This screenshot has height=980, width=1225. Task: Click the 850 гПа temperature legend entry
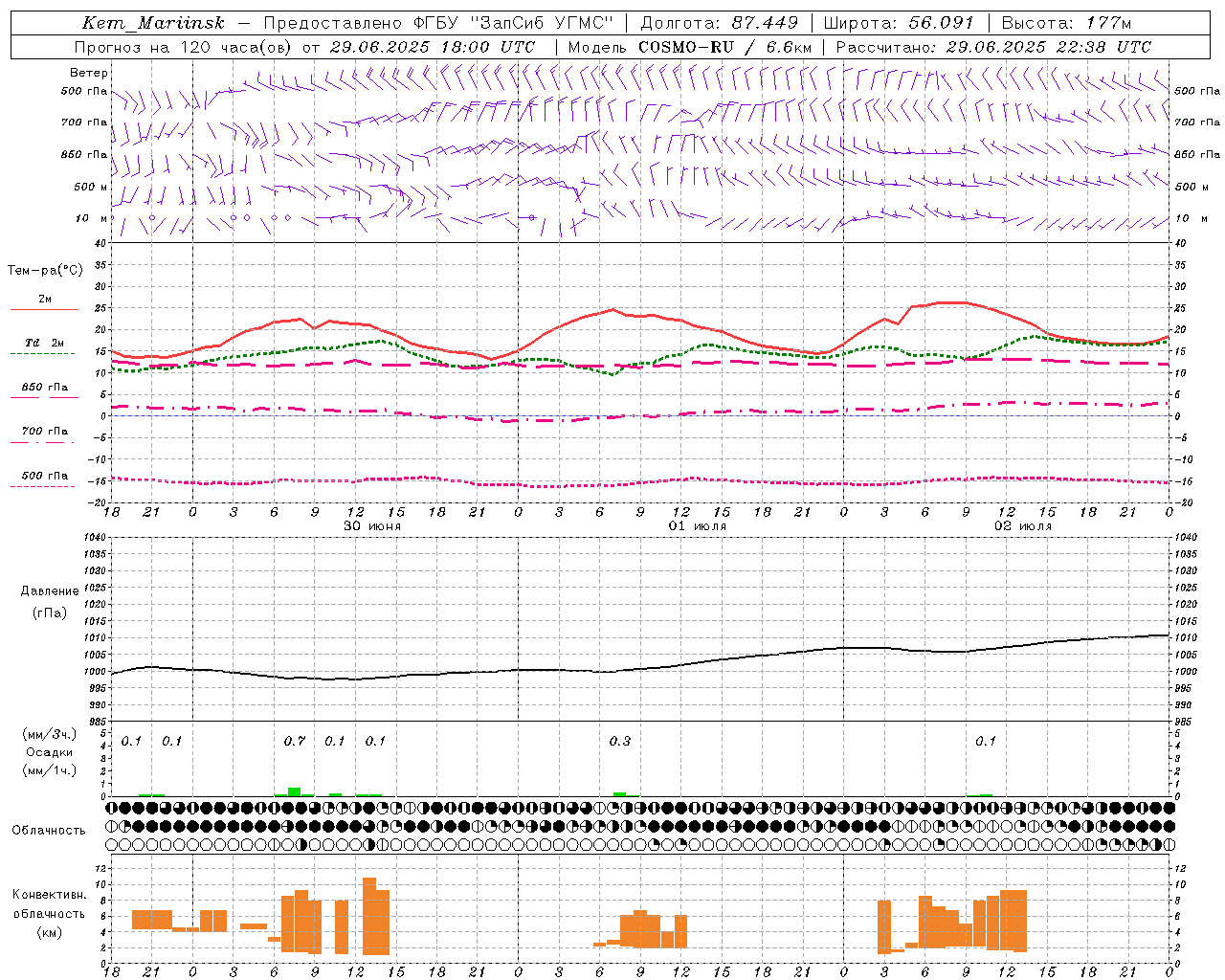(45, 388)
